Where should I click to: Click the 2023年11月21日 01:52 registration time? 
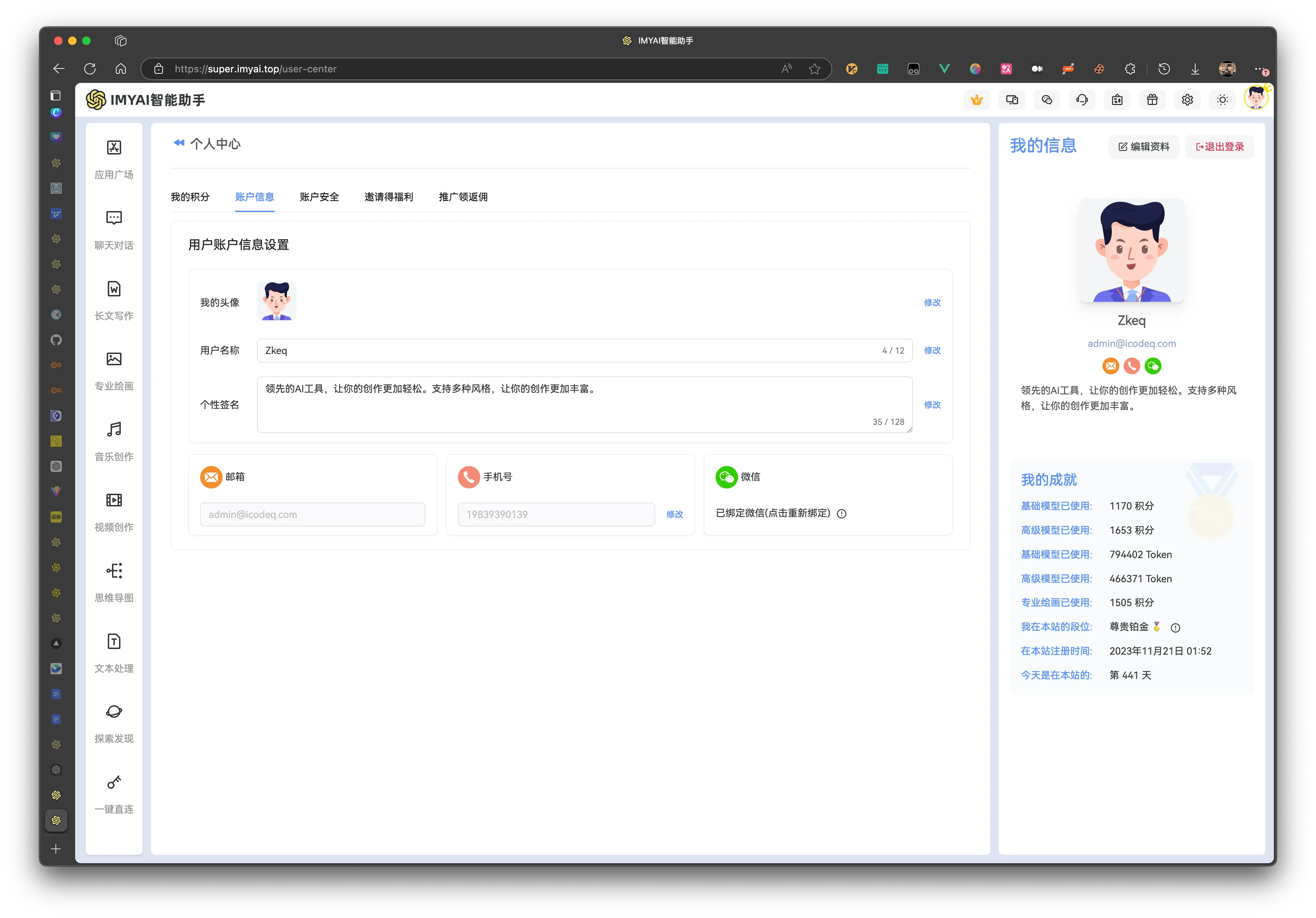1160,651
